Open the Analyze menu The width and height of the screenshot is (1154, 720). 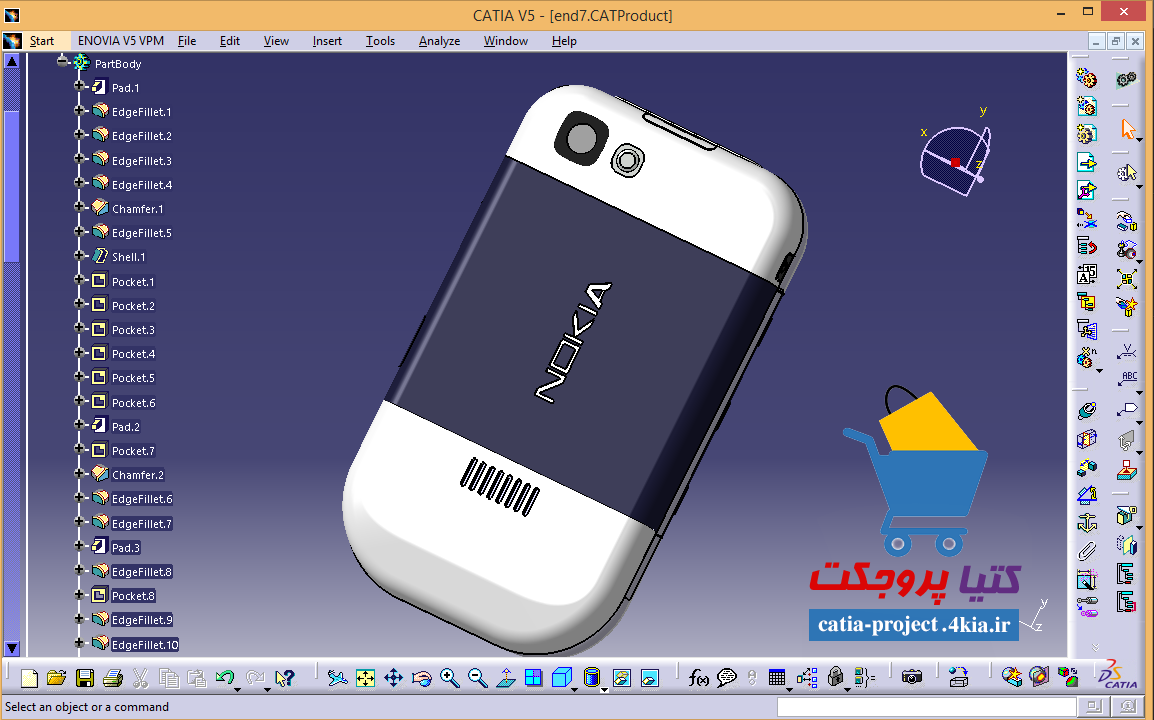pyautogui.click(x=439, y=41)
